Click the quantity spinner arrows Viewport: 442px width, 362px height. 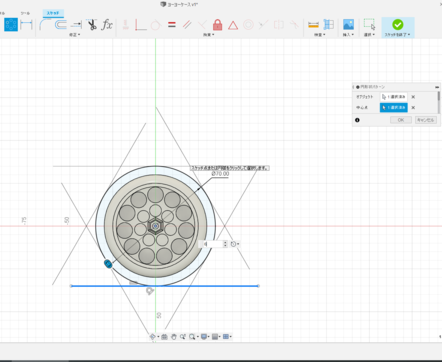[x=225, y=244]
